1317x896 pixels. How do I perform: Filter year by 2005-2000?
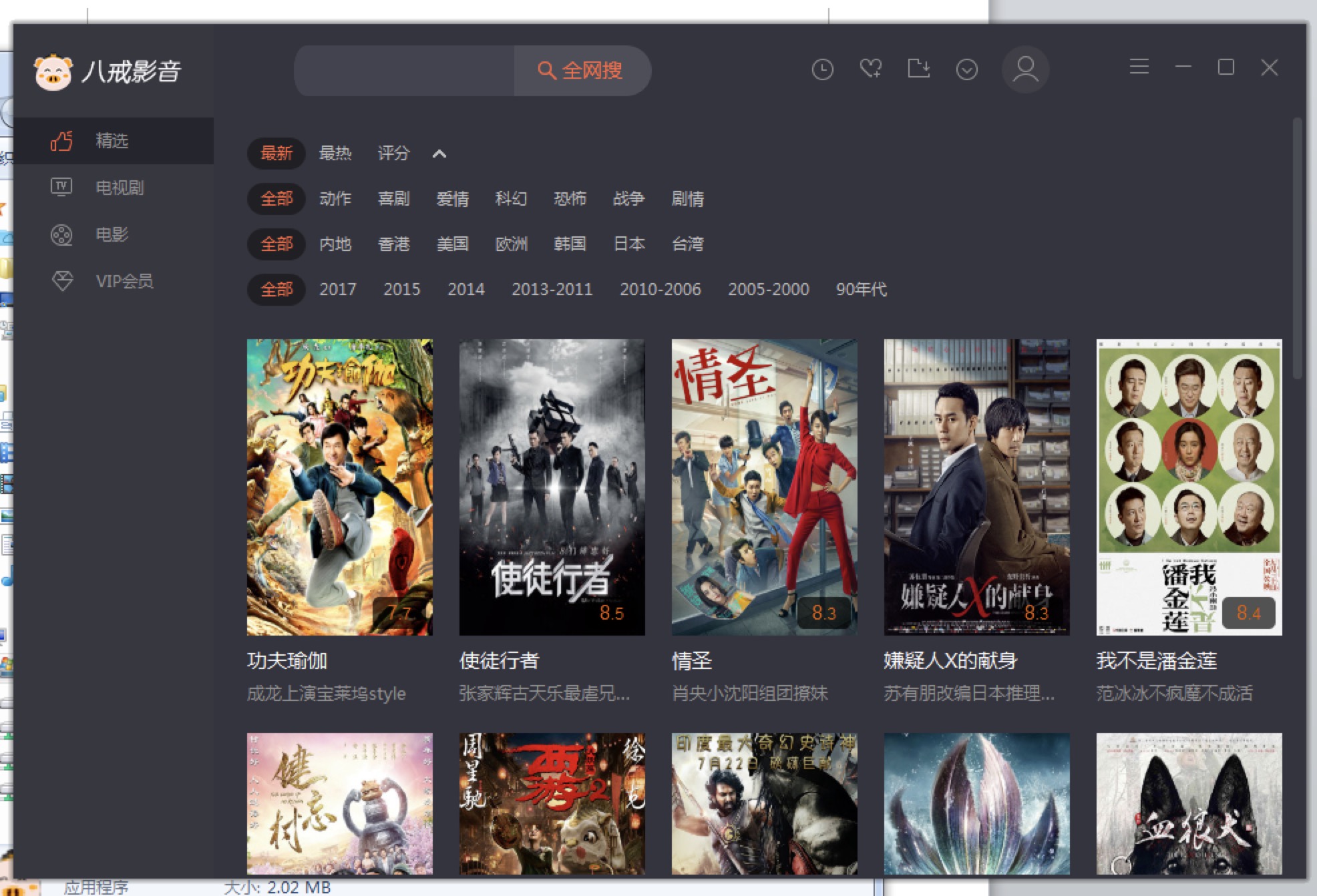(x=769, y=289)
